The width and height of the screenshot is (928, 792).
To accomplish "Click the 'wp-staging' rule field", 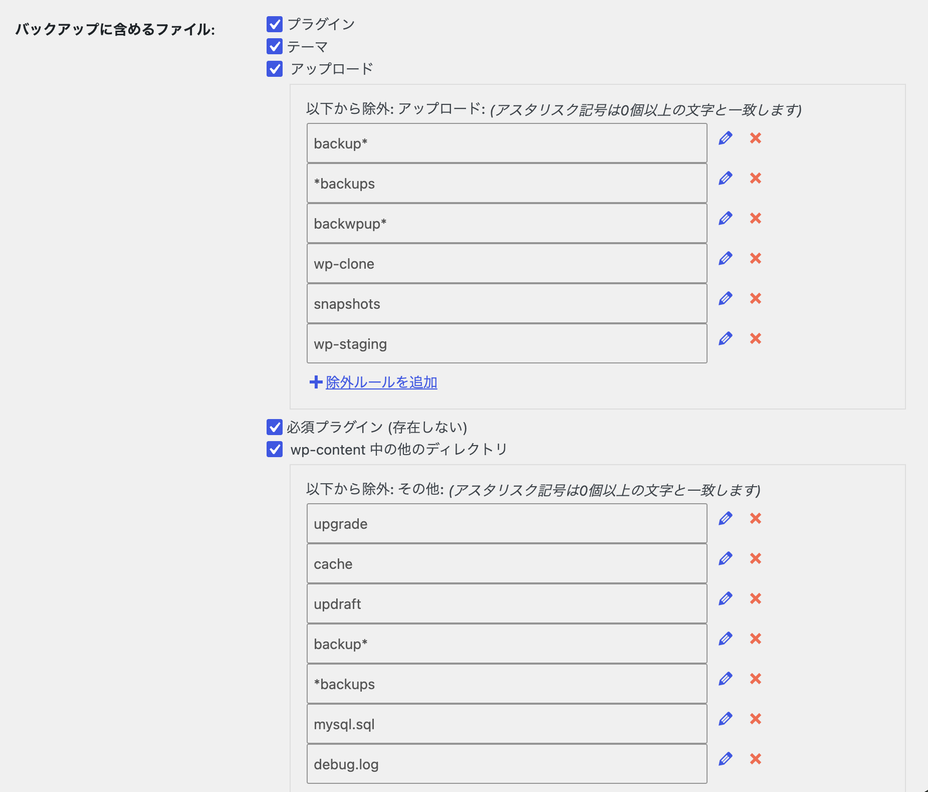I will [507, 344].
